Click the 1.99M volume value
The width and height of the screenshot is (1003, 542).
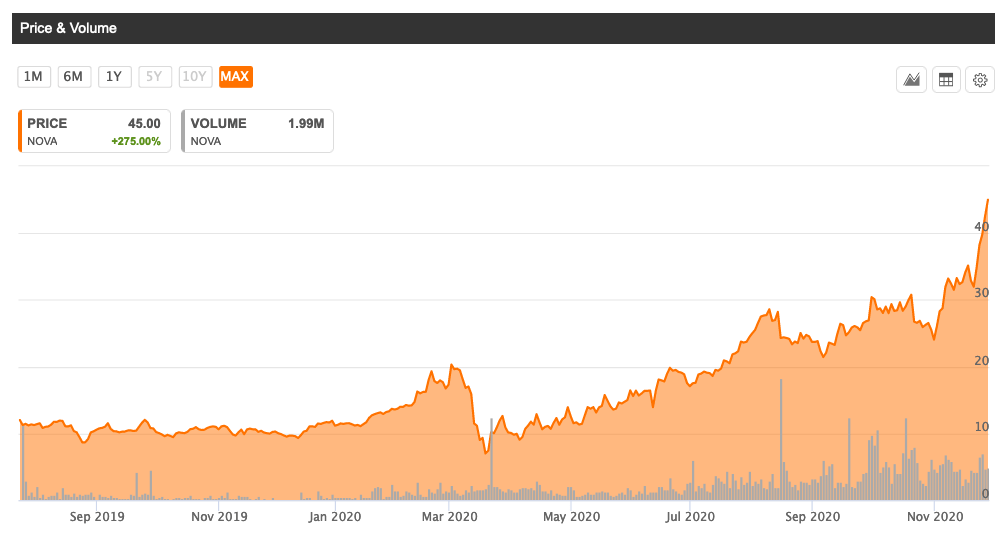(x=305, y=123)
